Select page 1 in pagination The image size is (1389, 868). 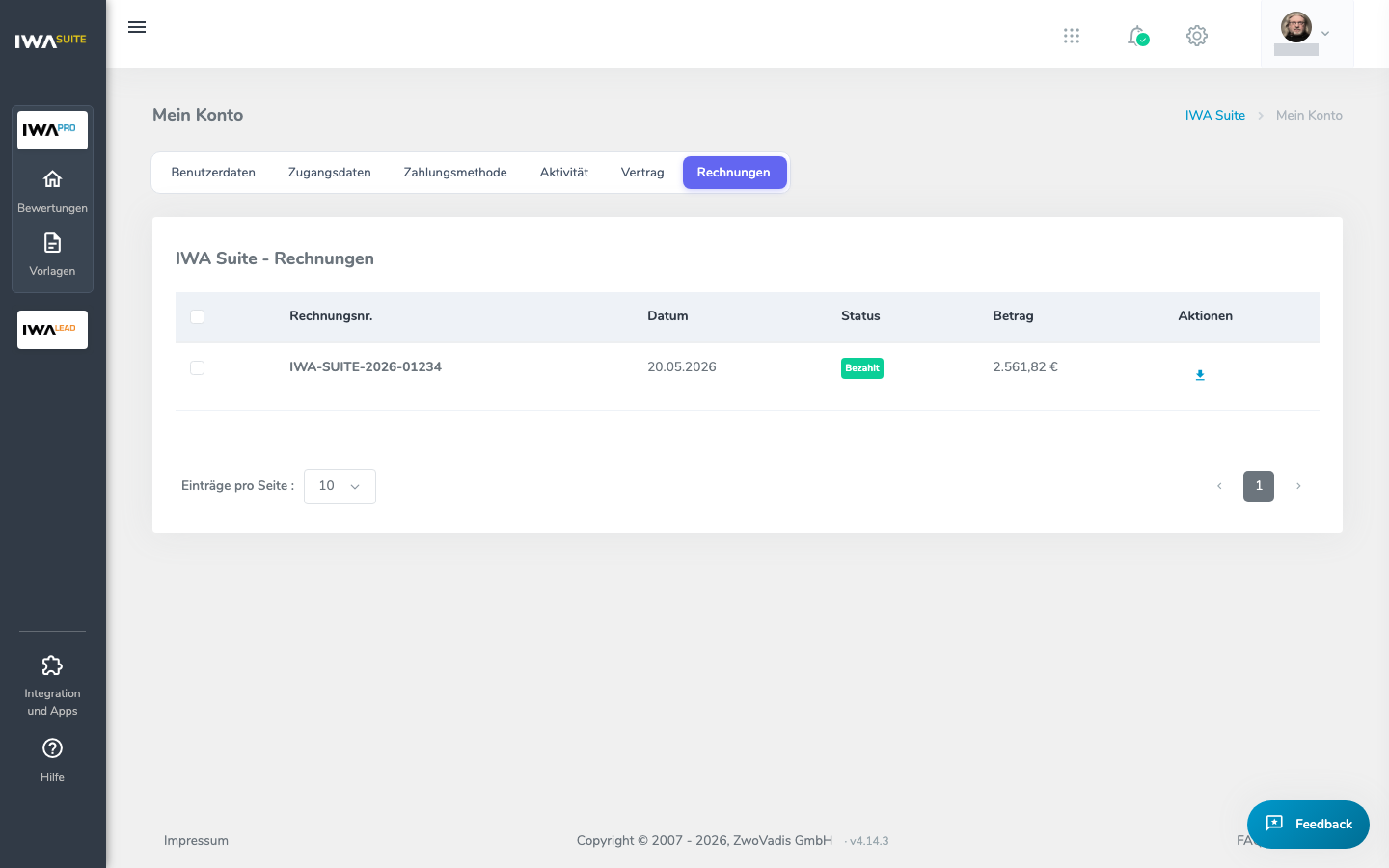[1259, 486]
